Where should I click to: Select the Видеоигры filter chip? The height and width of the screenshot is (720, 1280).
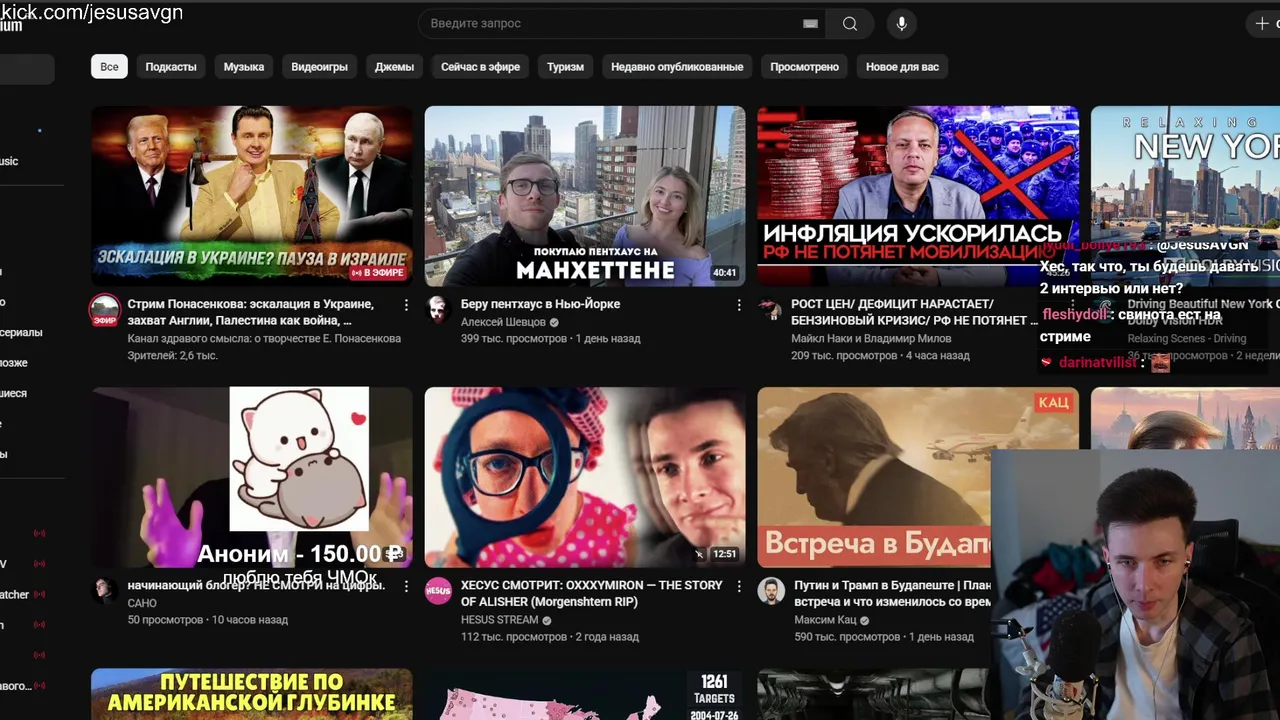(x=320, y=67)
